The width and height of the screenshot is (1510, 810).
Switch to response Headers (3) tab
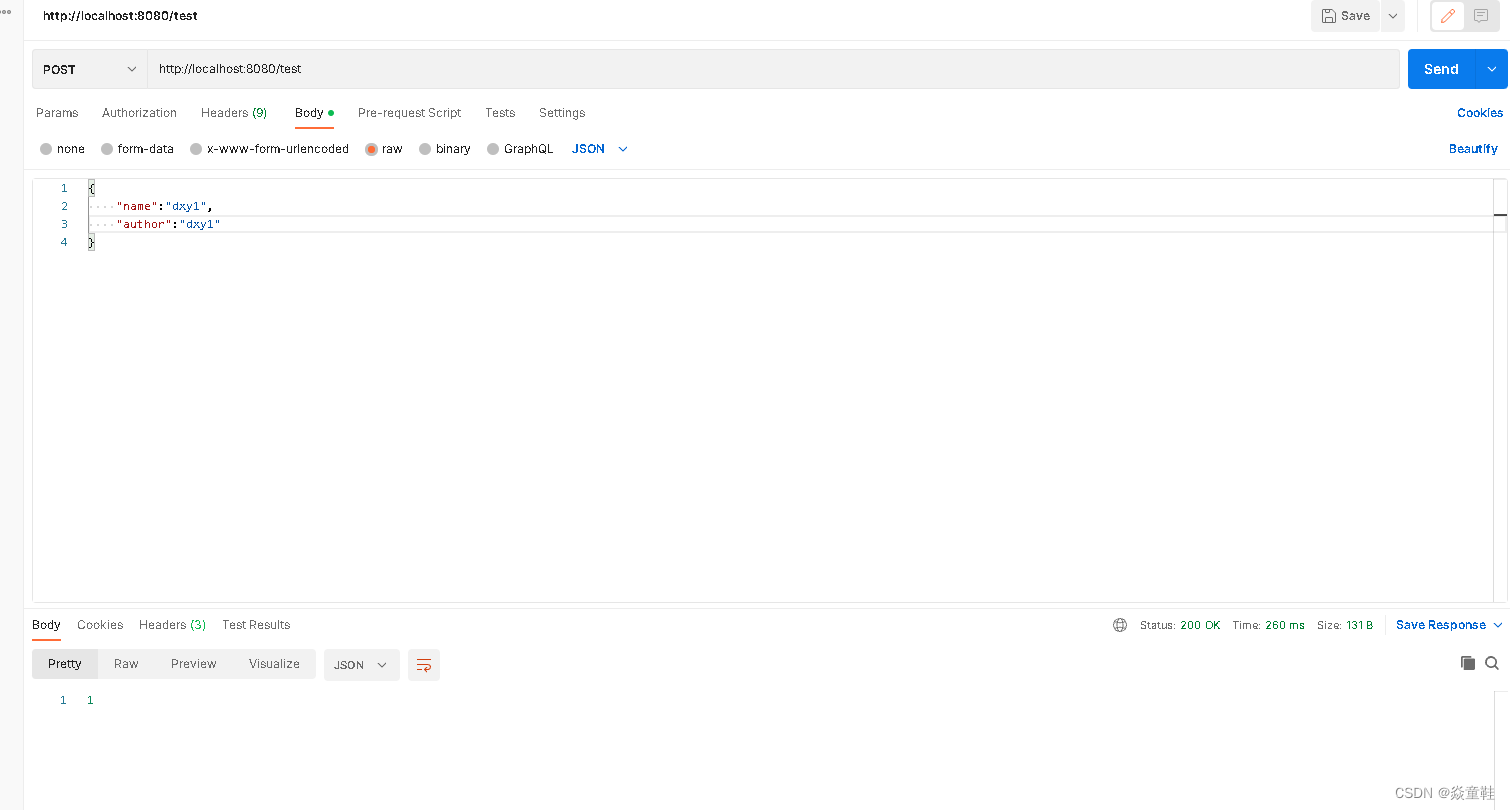point(172,625)
